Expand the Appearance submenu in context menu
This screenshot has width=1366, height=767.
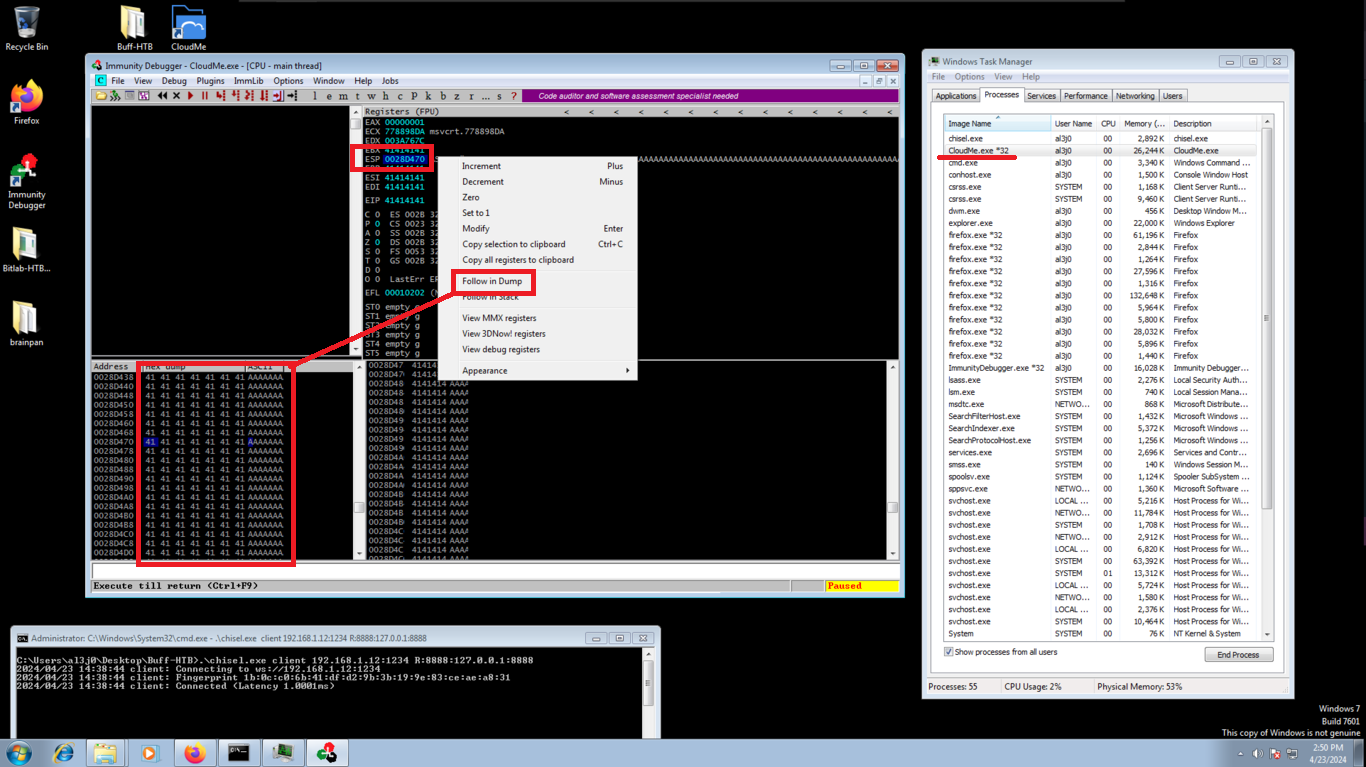[536, 371]
